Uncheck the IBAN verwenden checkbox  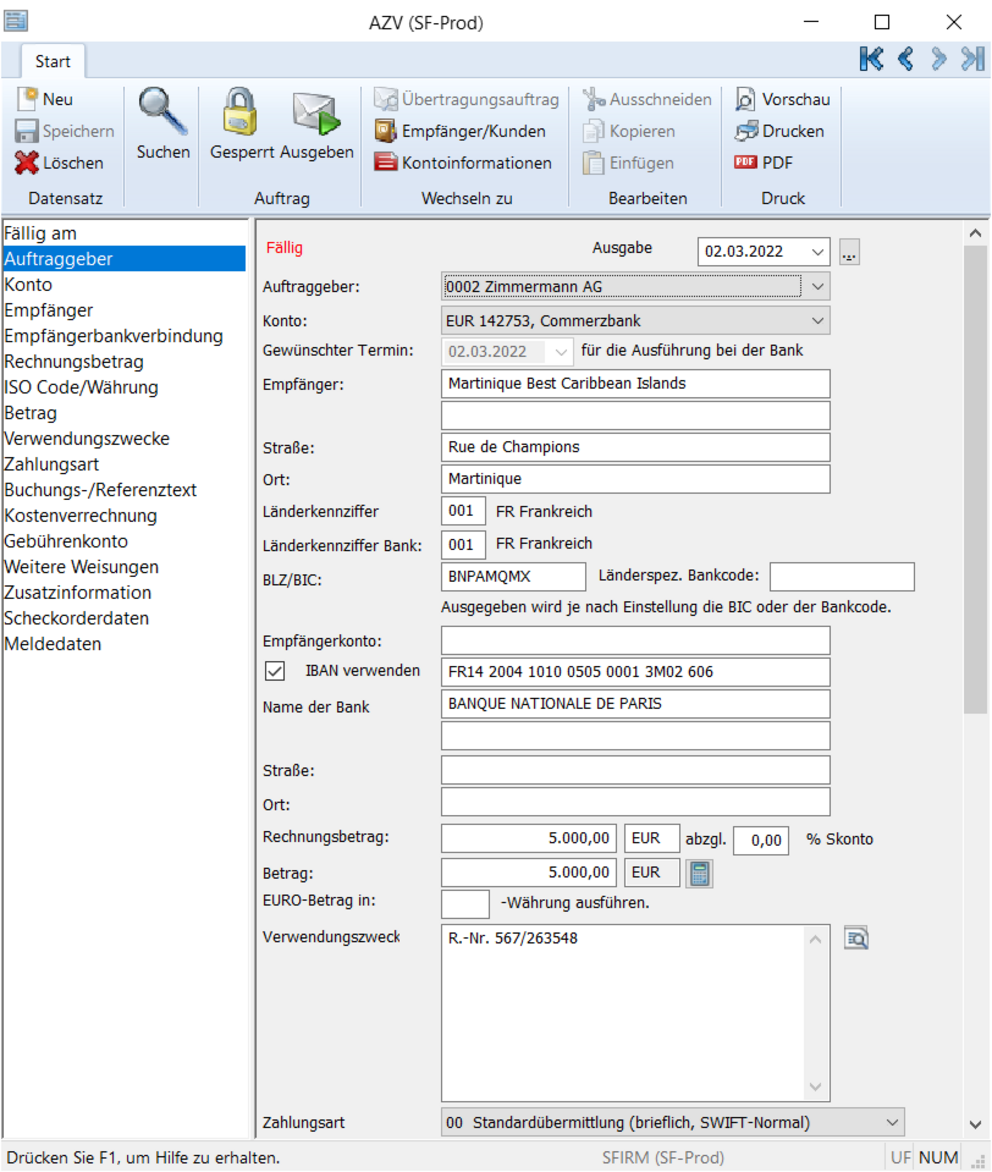pos(274,670)
